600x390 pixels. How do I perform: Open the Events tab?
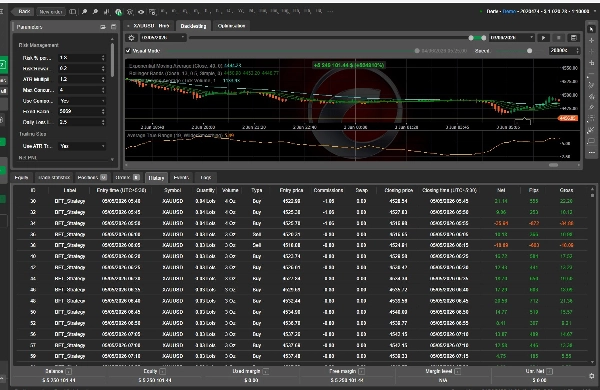[x=181, y=178]
